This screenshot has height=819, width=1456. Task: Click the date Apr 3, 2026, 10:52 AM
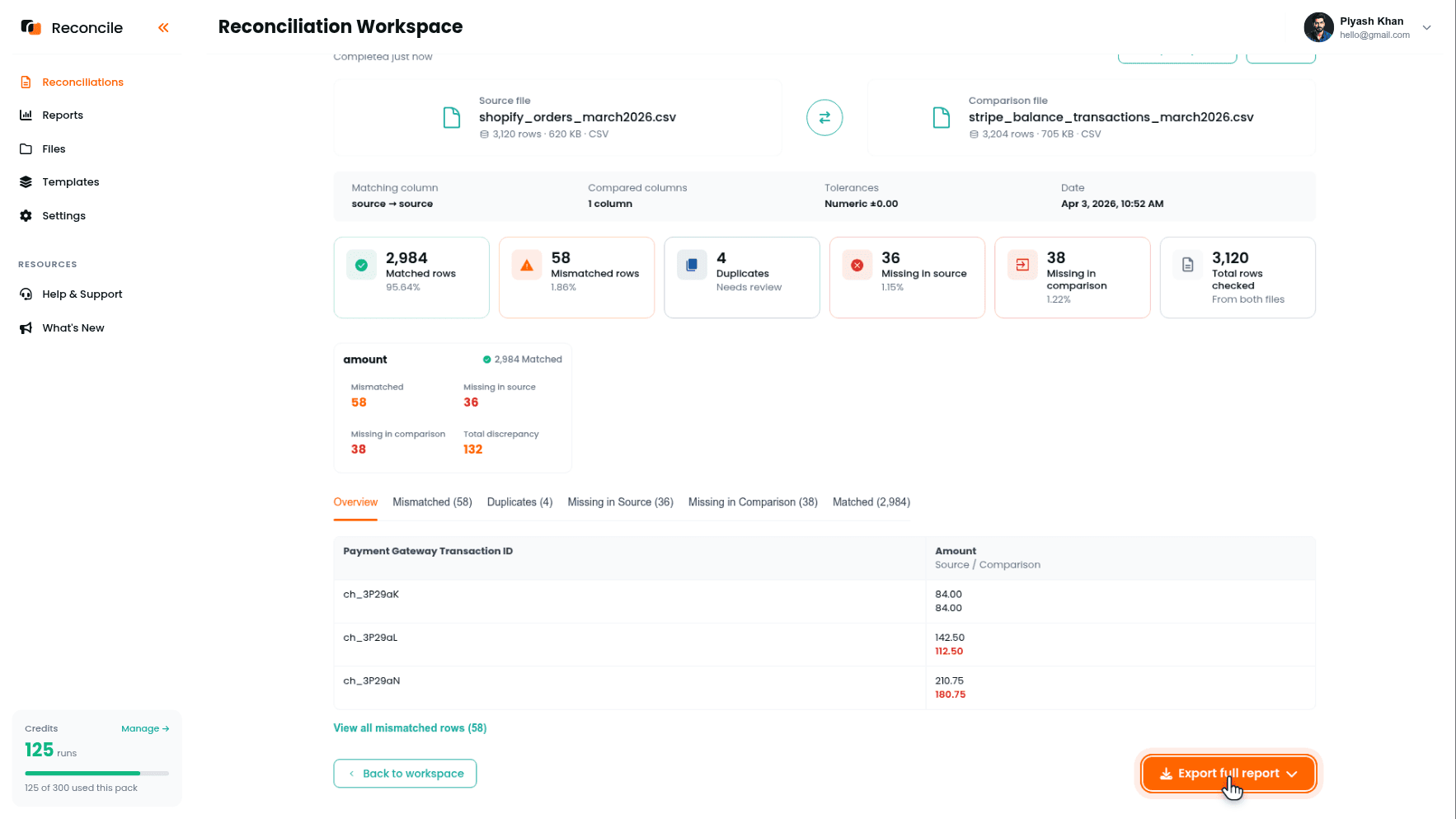[x=1112, y=204]
